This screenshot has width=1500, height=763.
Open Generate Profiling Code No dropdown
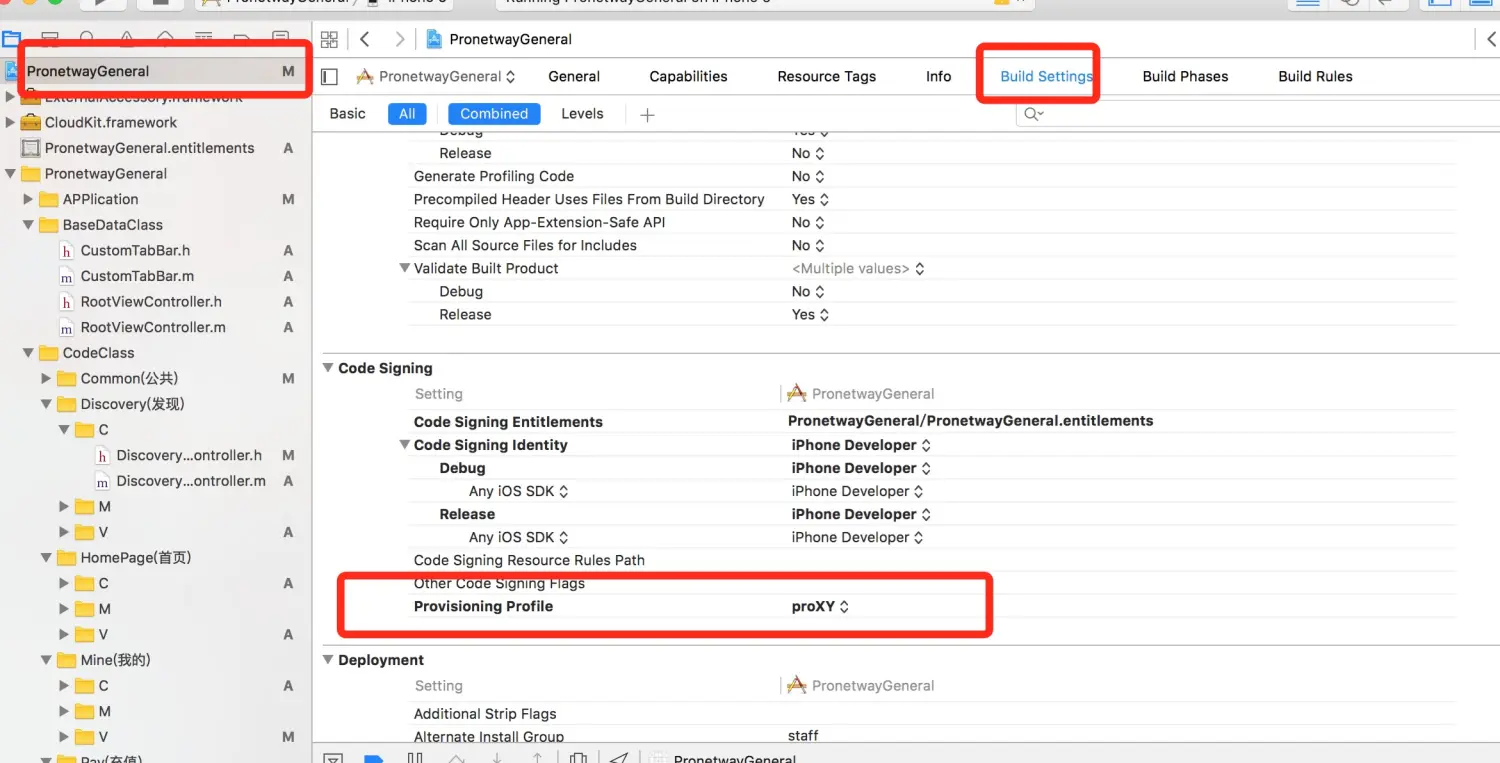[808, 176]
